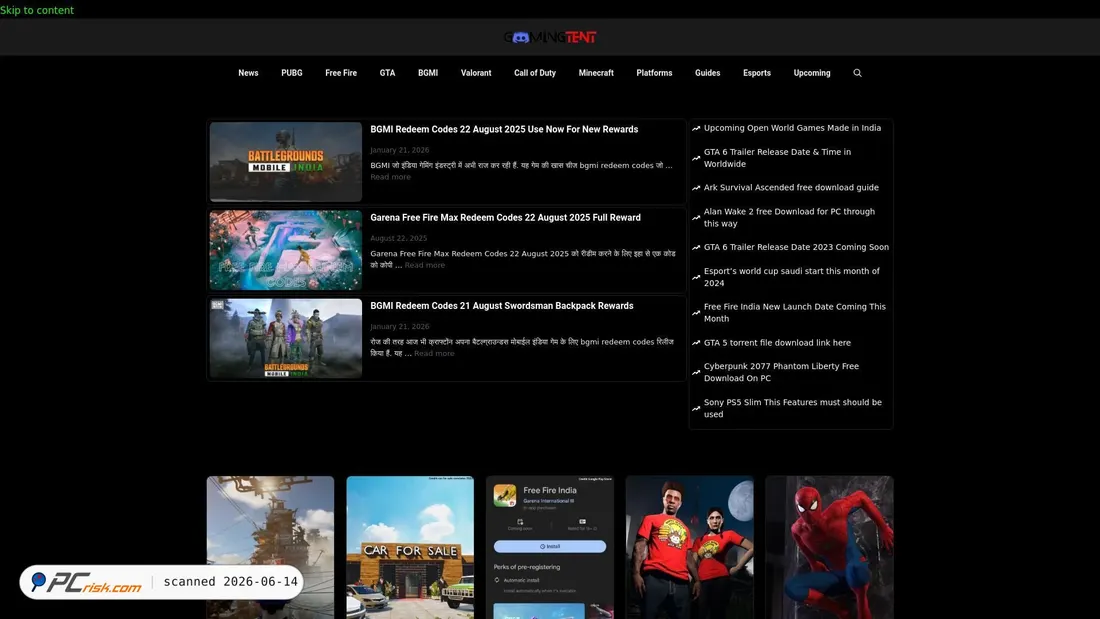Open the BGMI squad characters thumbnail
Screen dimensions: 1100x619
286,339
